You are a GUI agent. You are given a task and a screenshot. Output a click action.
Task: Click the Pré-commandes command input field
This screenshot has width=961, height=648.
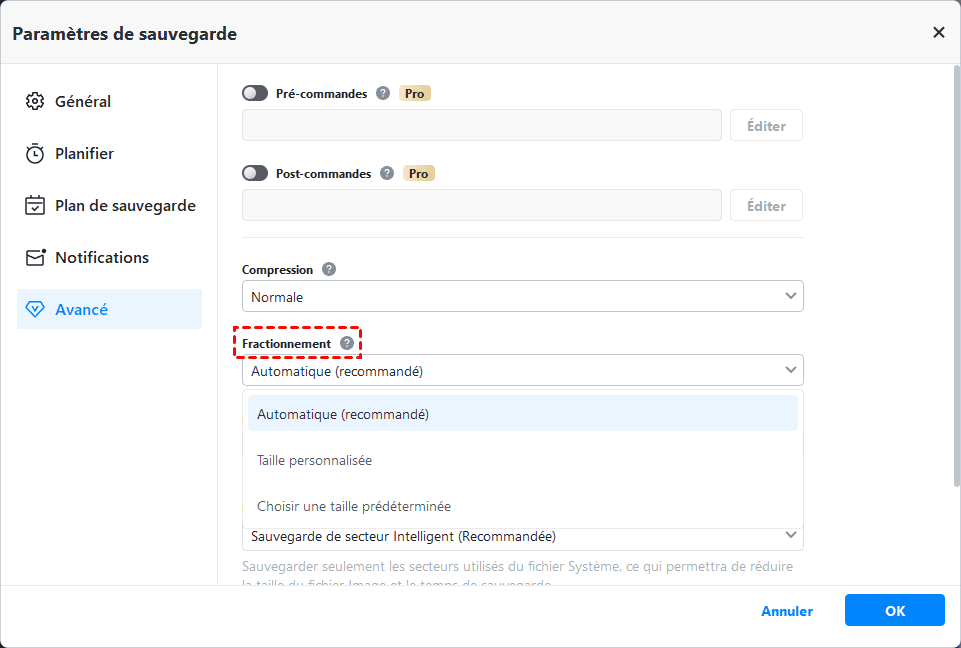coord(481,125)
